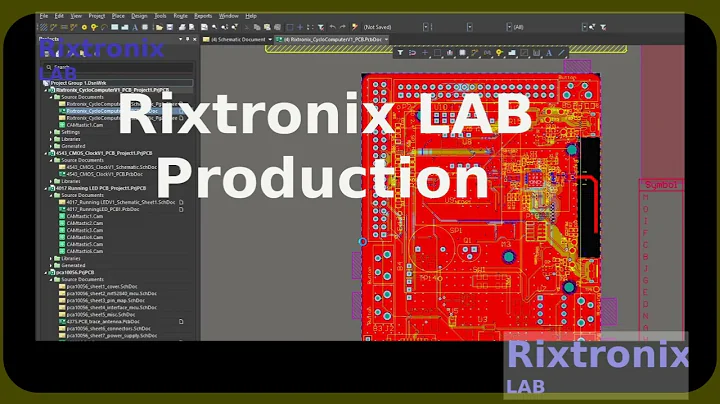
Task: Click the Place Pad yellow ring icon
Action: pos(84,27)
